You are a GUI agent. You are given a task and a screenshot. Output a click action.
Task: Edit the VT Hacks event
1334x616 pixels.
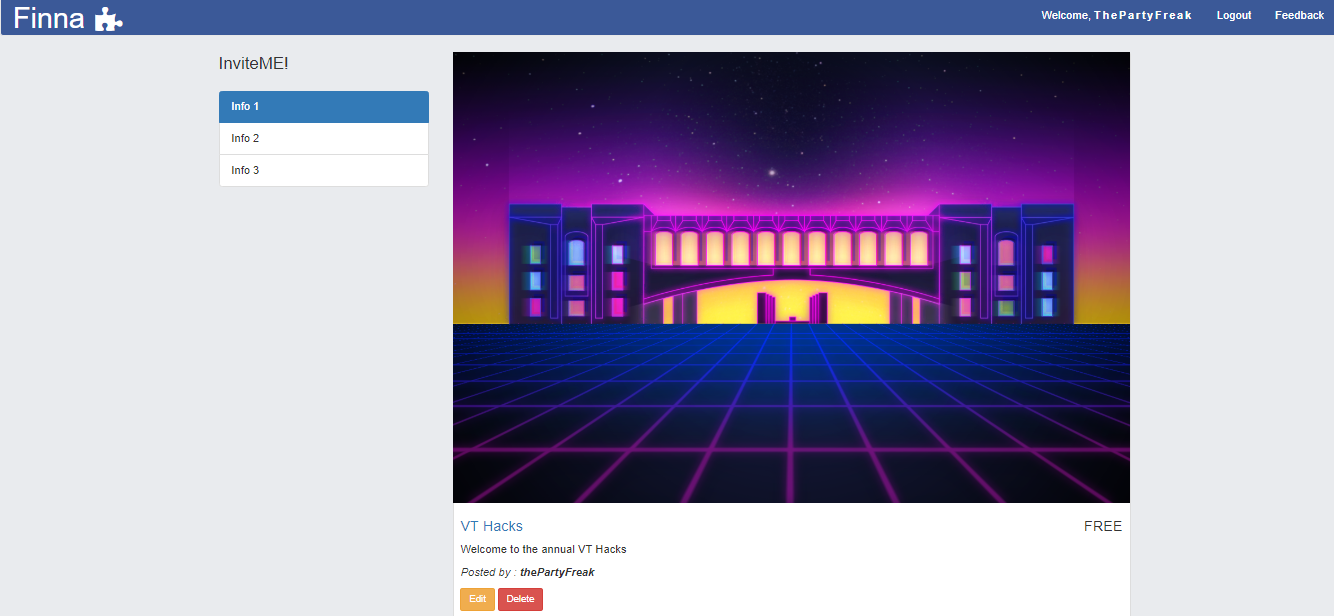[477, 599]
